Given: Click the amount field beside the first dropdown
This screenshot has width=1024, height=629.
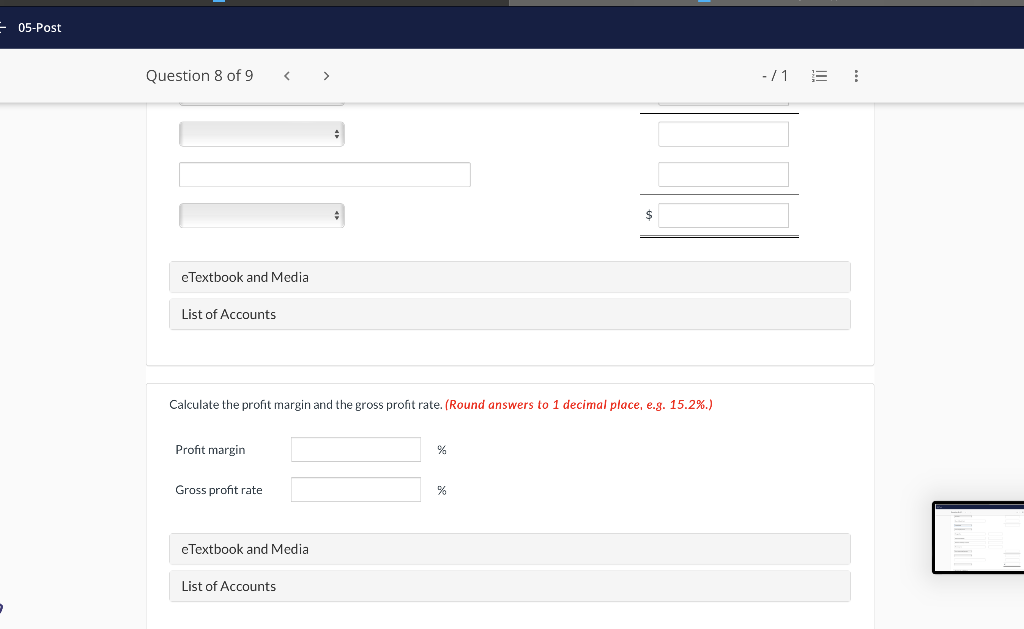Looking at the screenshot, I should click(723, 134).
